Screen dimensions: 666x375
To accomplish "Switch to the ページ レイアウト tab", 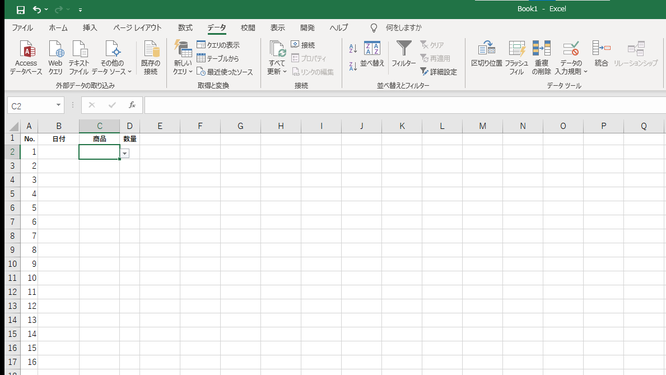I will coord(137,28).
